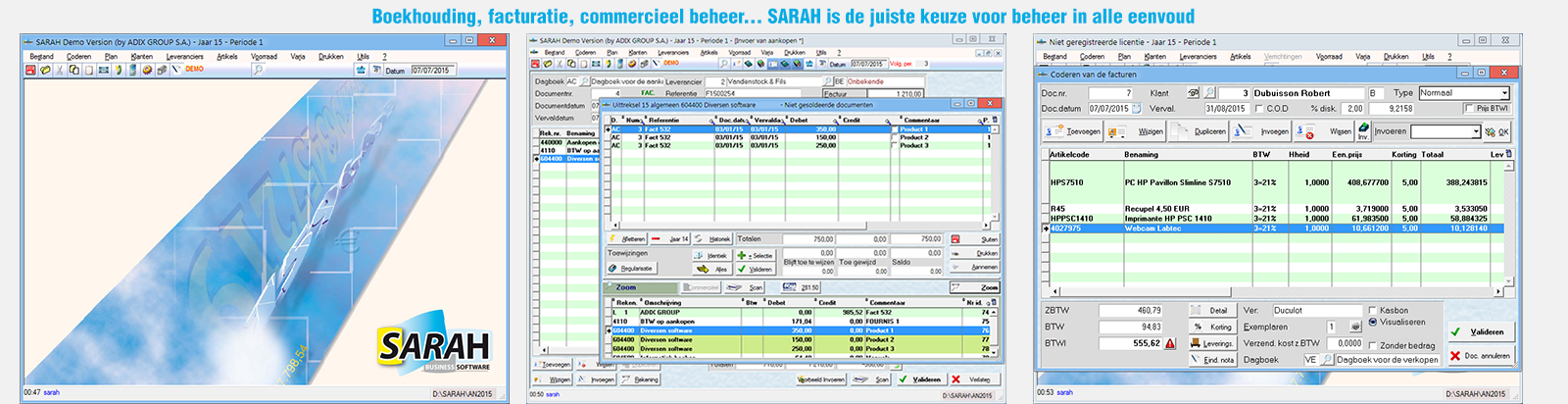
Task: Tick the checkbox beside Product 2 row
Action: (894, 137)
